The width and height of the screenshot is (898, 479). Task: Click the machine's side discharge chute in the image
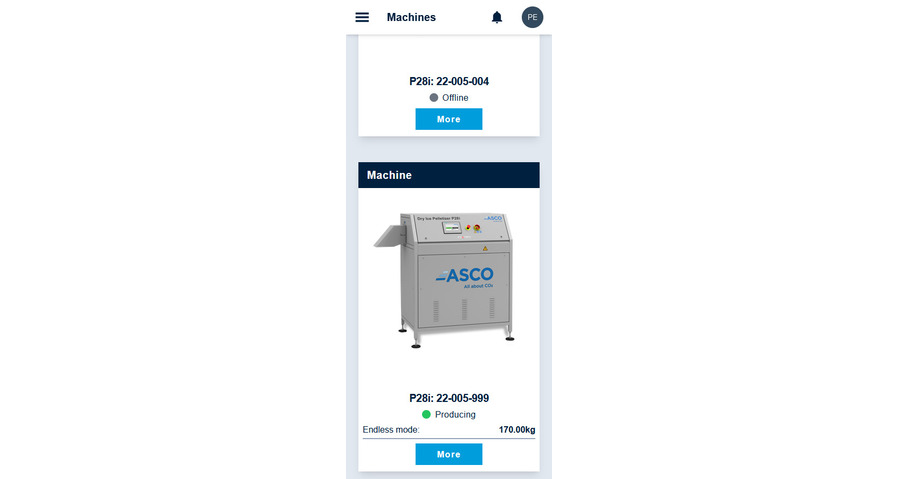(391, 236)
